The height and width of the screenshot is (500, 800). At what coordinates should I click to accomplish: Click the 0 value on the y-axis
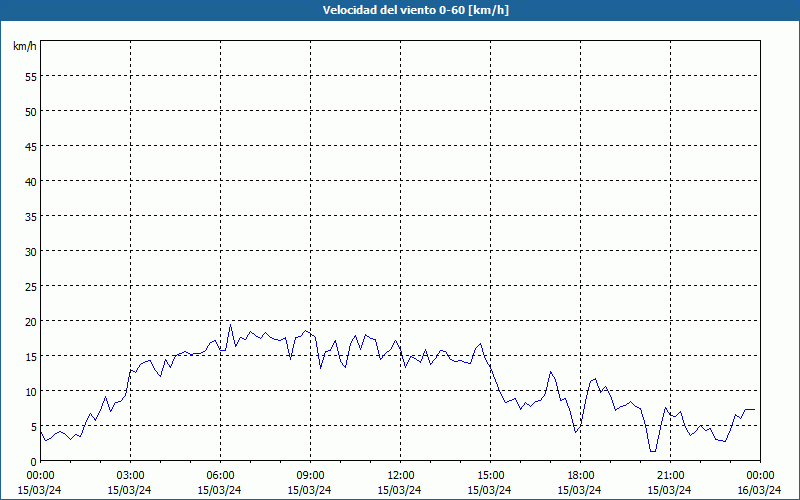(34, 461)
